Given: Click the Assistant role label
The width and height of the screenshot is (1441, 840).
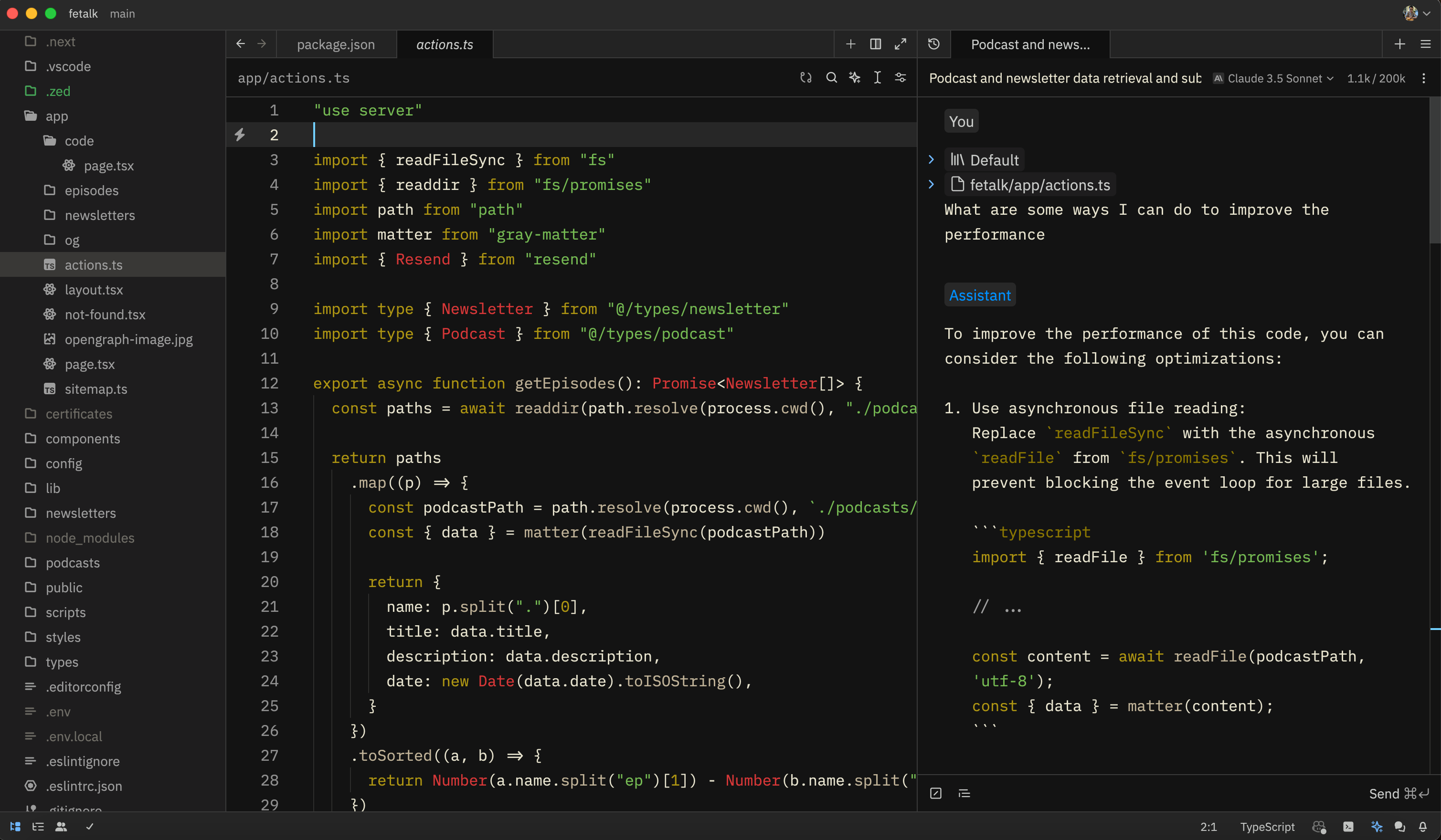Looking at the screenshot, I should pyautogui.click(x=980, y=295).
